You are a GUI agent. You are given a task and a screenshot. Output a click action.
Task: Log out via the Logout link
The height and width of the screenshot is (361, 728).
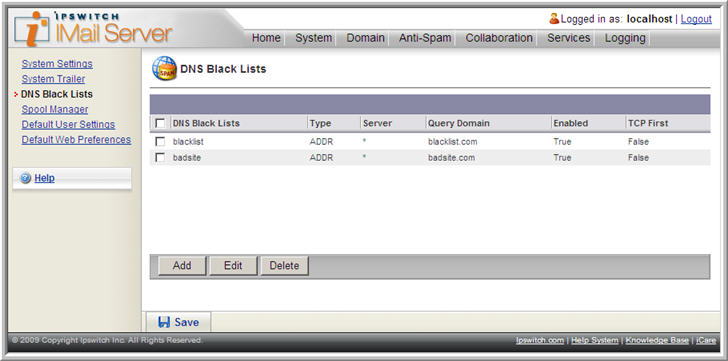coord(696,19)
